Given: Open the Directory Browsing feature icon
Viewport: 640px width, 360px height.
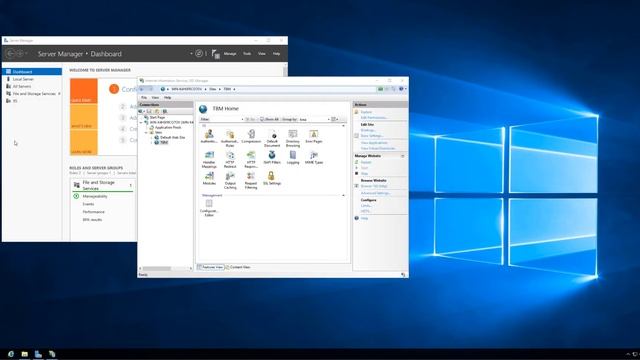Looking at the screenshot, I should (293, 138).
